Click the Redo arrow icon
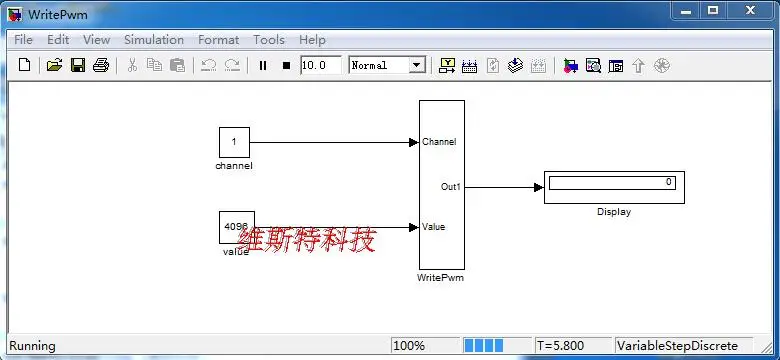This screenshot has width=780, height=360. (x=232, y=65)
